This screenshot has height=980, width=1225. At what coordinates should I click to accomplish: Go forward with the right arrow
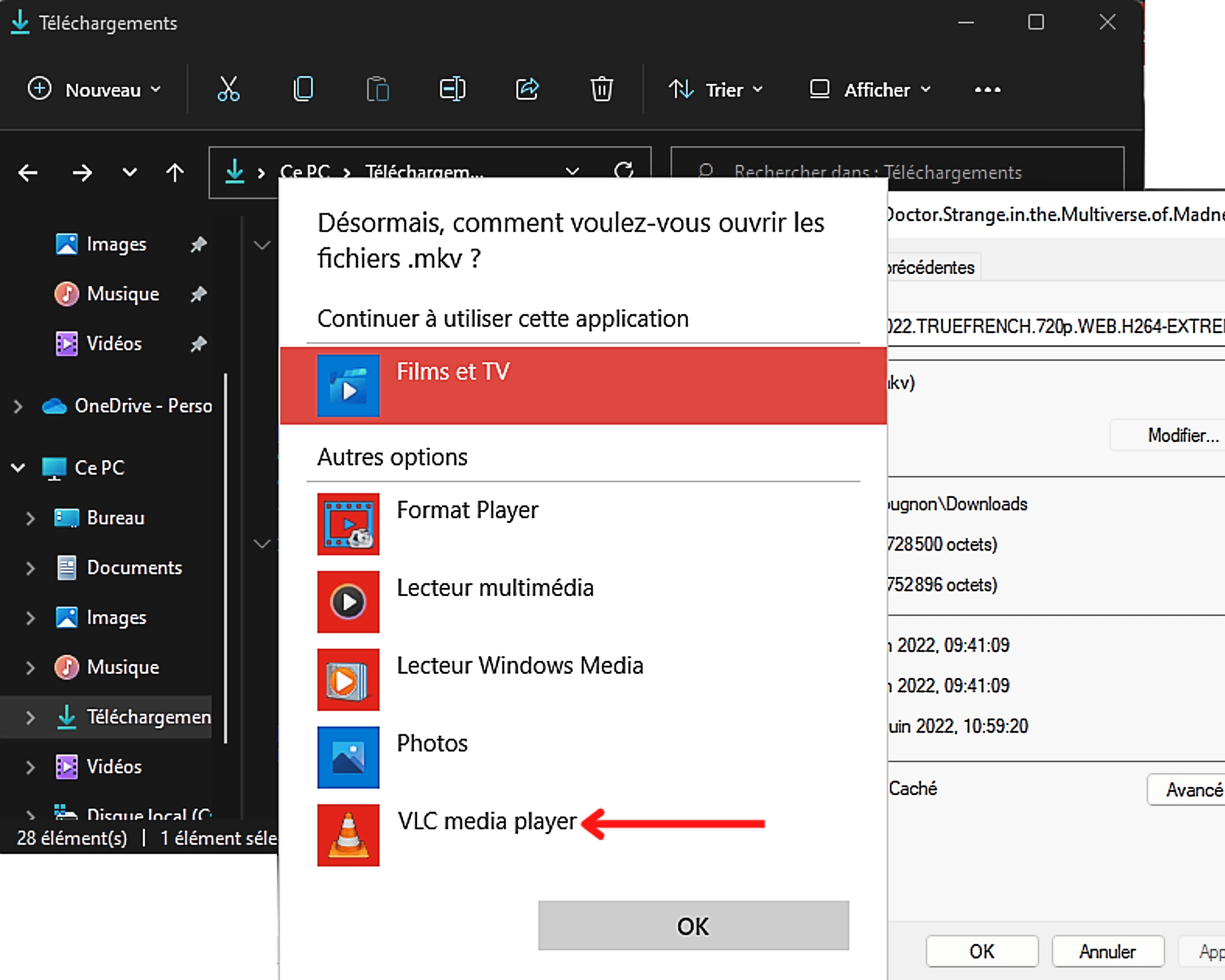81,173
